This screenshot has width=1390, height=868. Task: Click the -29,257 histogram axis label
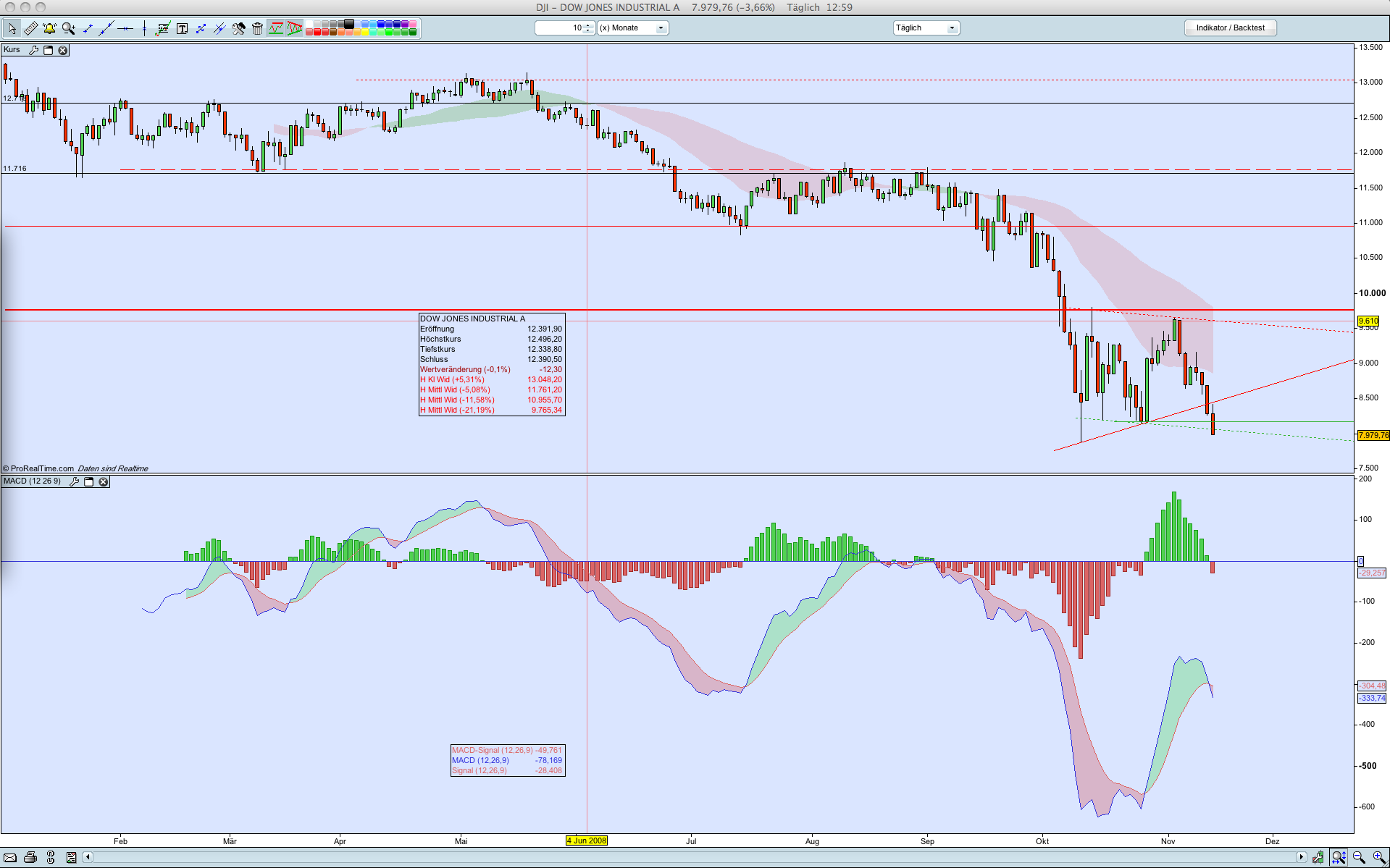click(1372, 573)
